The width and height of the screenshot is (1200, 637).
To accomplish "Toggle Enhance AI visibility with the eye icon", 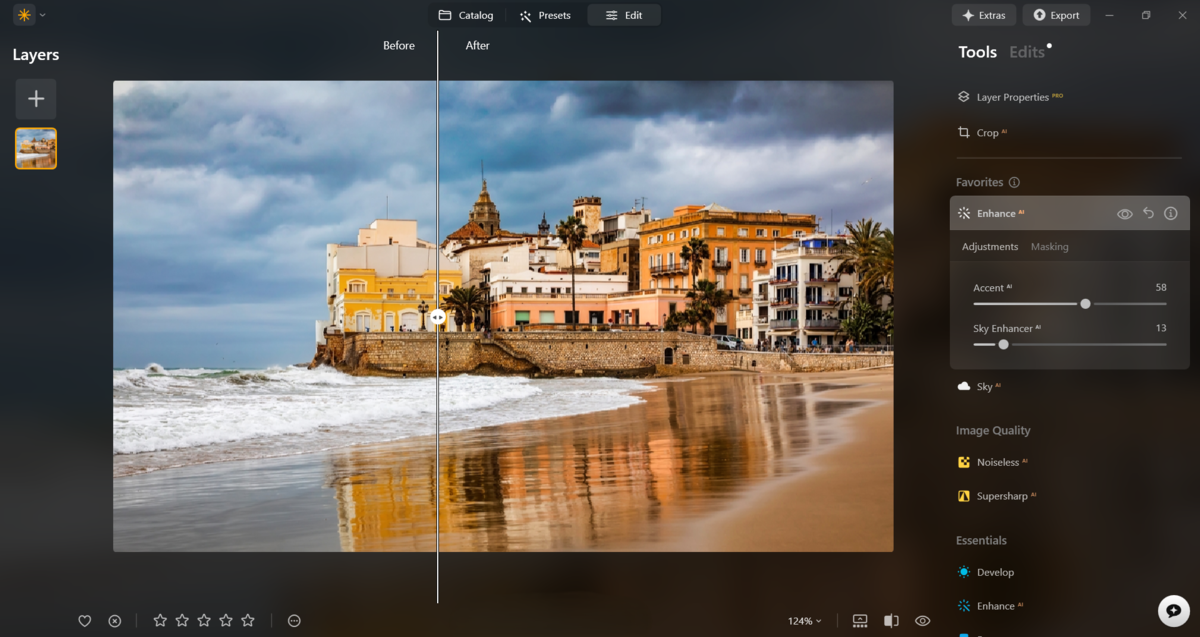I will 1123,213.
